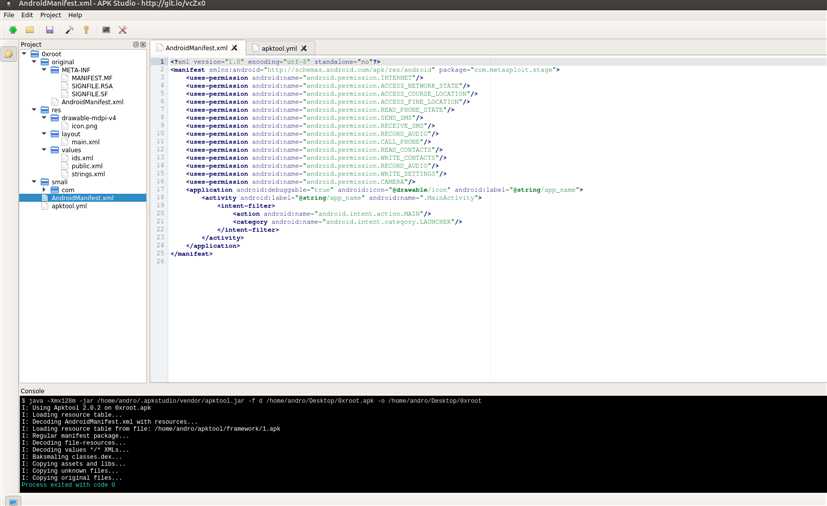Image resolution: width=827 pixels, height=506 pixels.
Task: Click 'Using Apktool 2.0.2' console line
Action: pos(86,408)
